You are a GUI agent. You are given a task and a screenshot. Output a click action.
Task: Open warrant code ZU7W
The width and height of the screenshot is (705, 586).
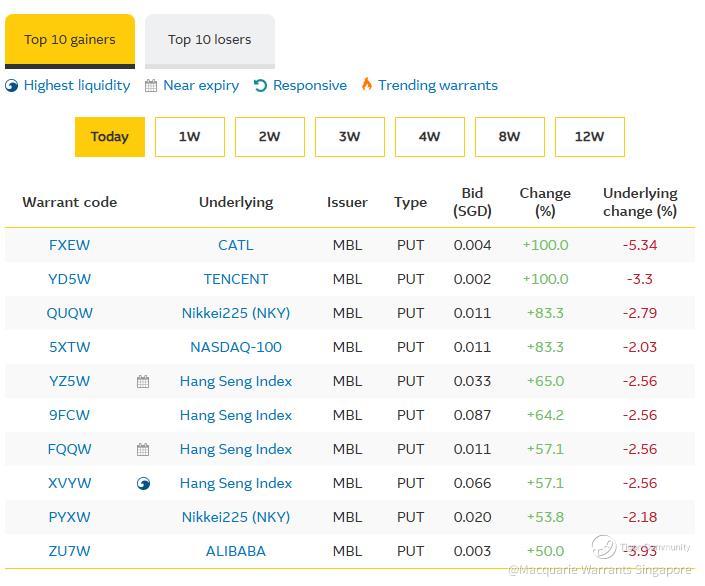69,551
